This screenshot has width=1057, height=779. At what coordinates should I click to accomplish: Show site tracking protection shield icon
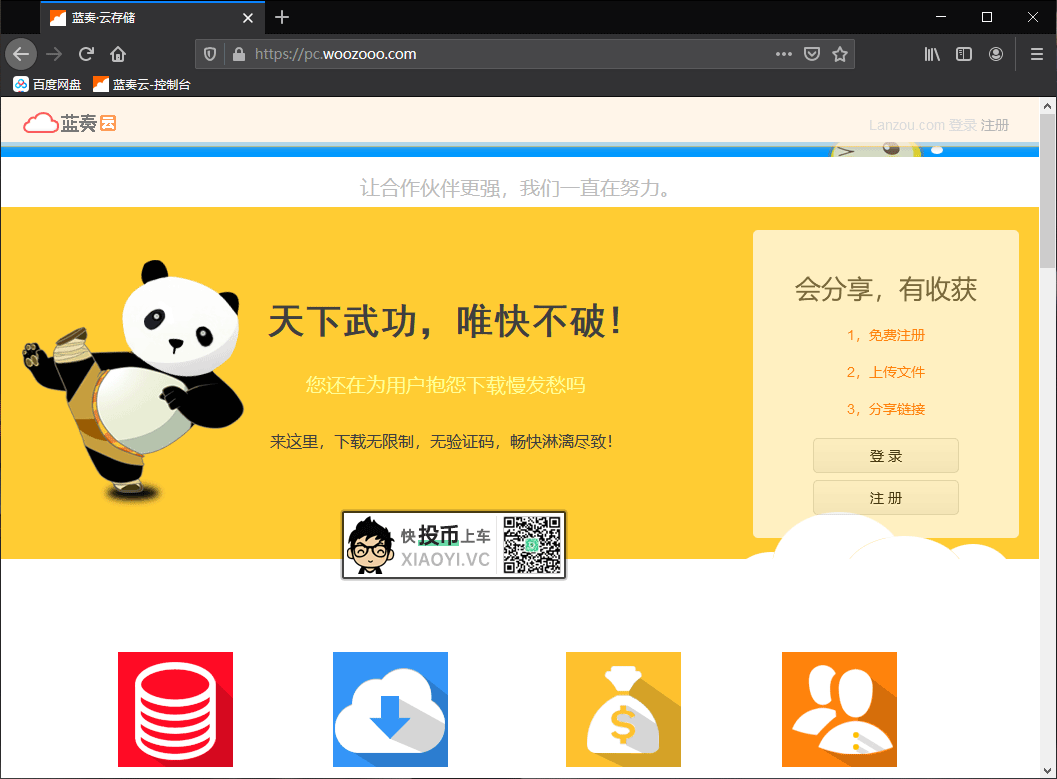tap(210, 54)
